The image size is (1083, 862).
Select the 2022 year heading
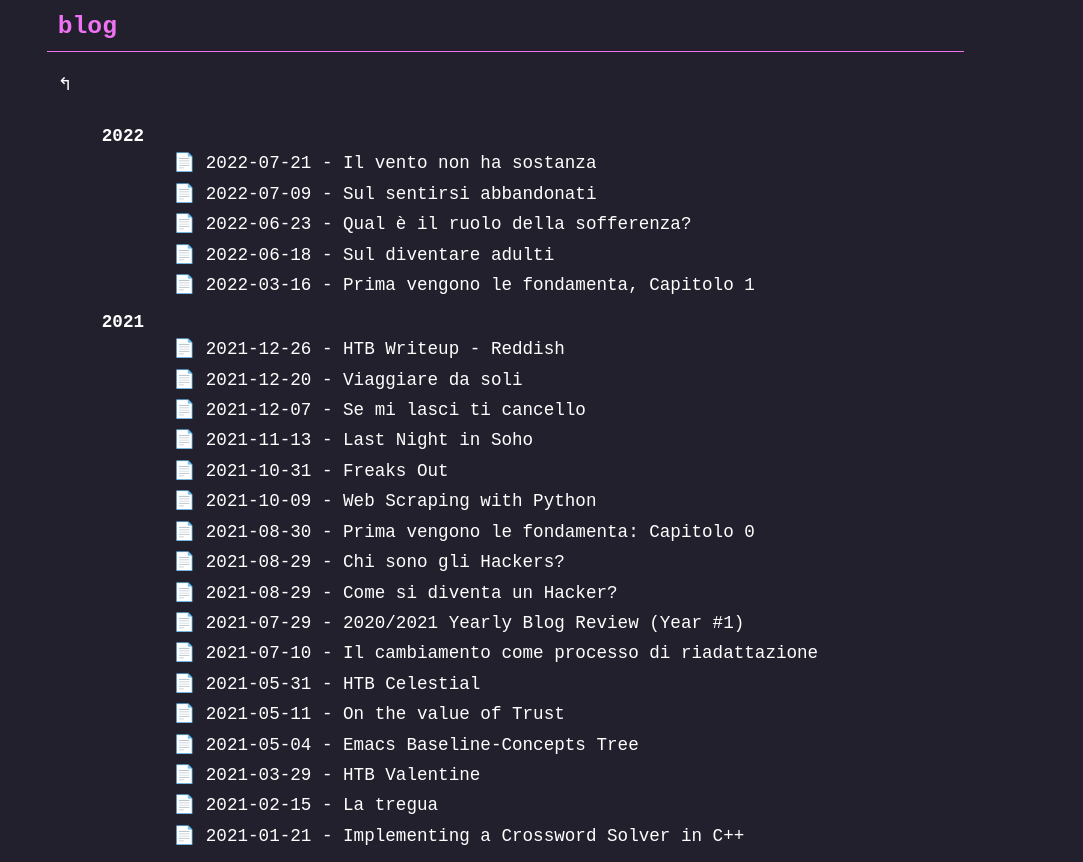[123, 135]
